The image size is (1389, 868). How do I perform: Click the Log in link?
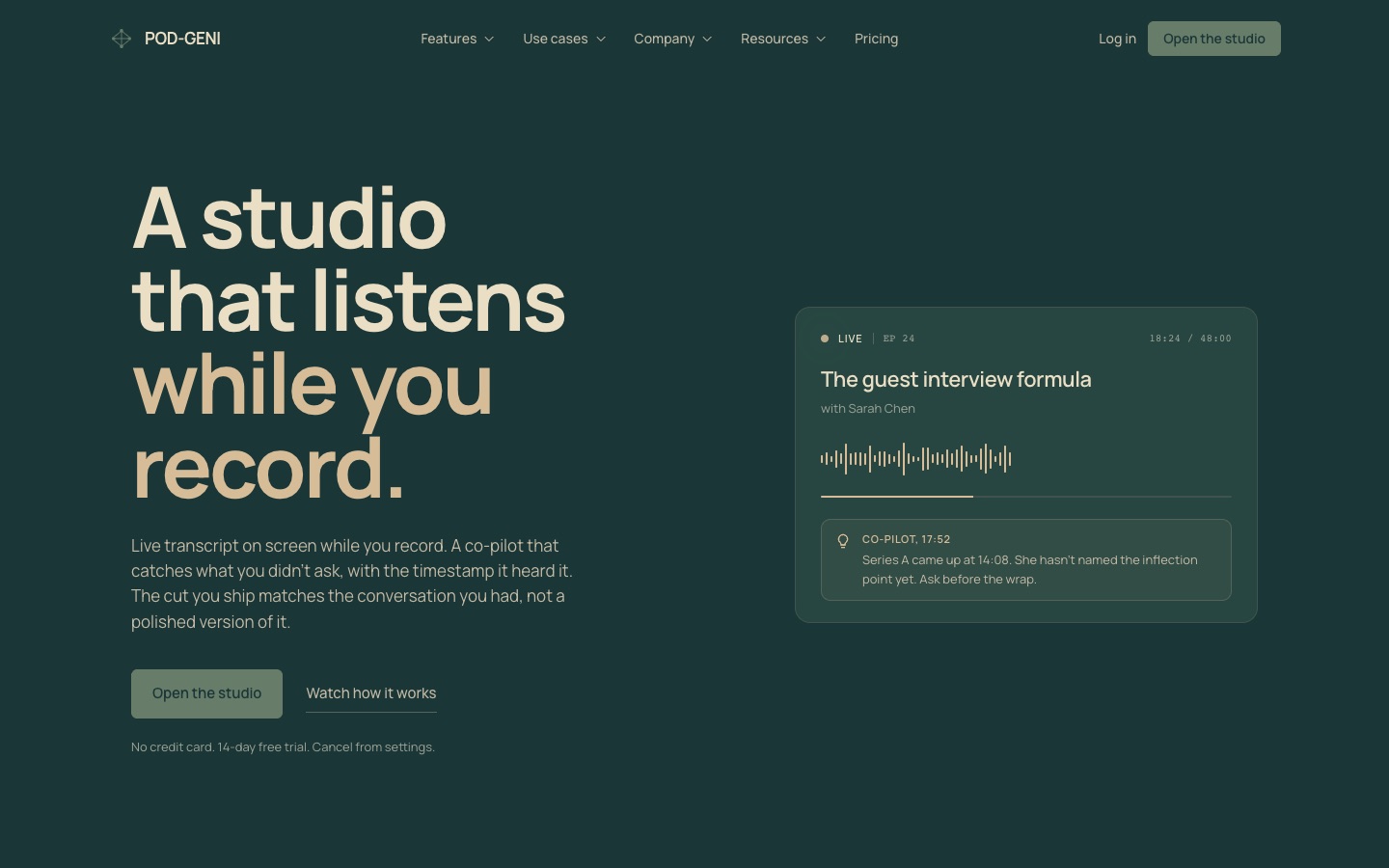(1117, 39)
